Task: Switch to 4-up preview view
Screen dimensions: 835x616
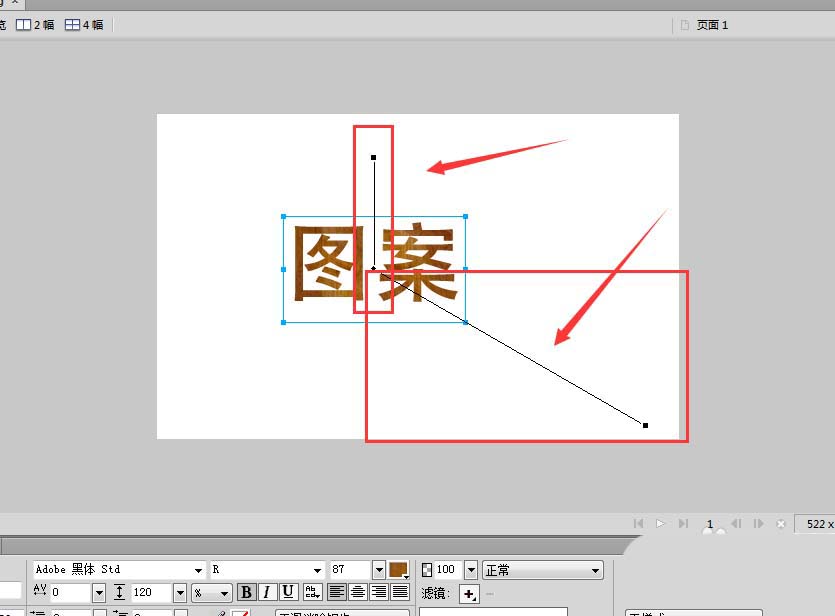Action: 84,25
